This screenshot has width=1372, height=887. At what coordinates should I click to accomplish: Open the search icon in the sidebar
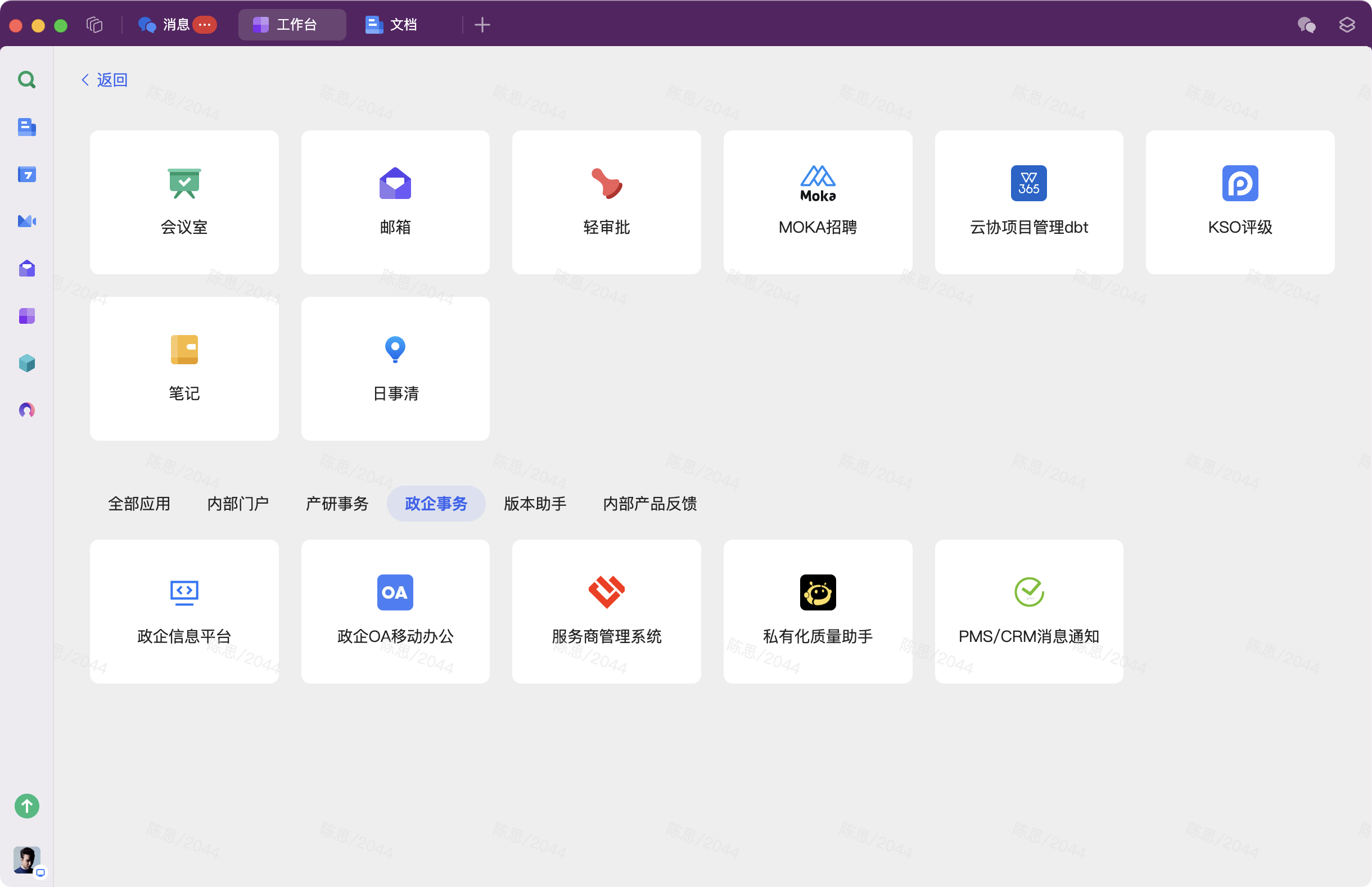coord(26,79)
